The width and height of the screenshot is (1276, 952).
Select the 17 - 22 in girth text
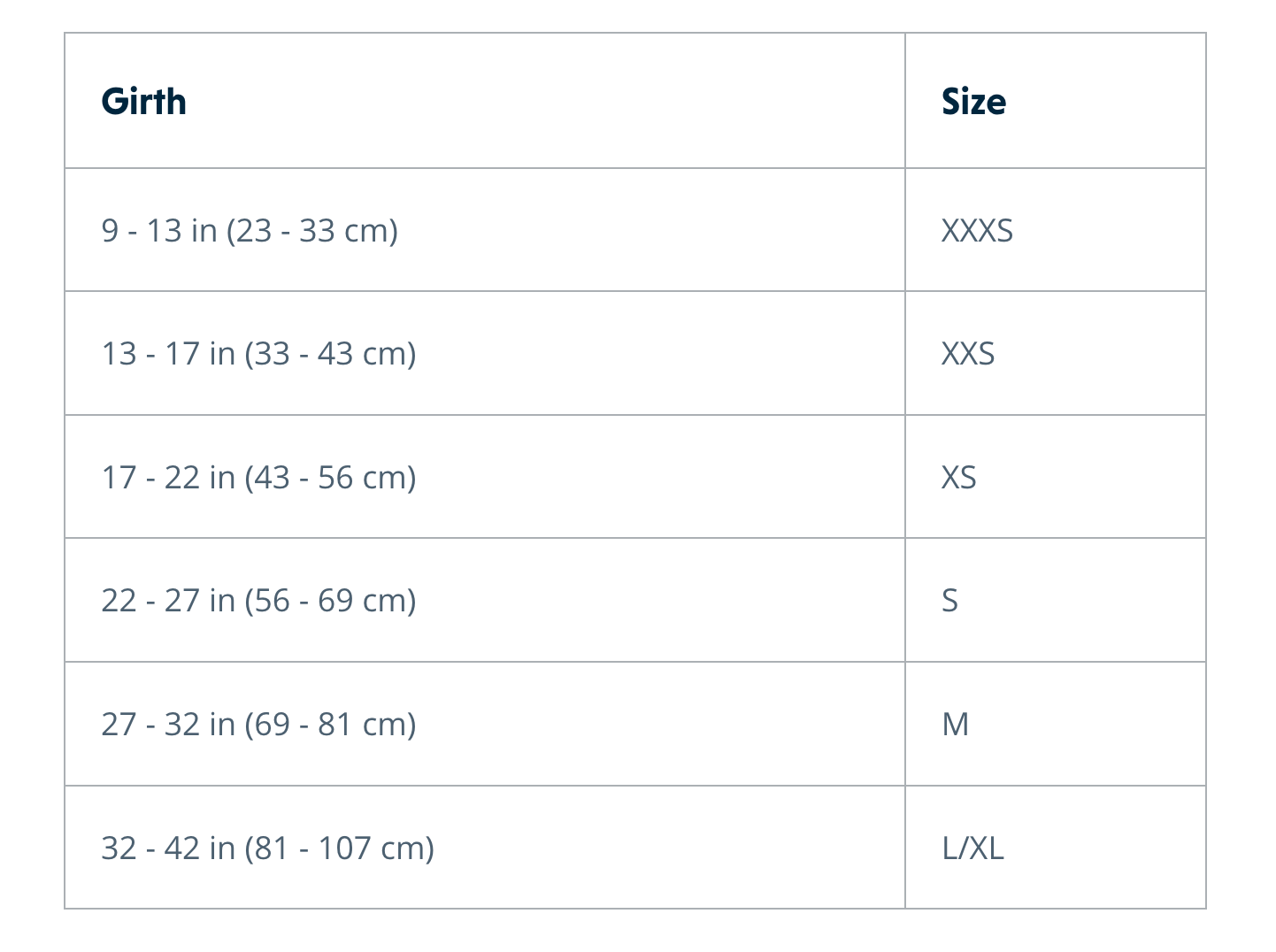168,478
